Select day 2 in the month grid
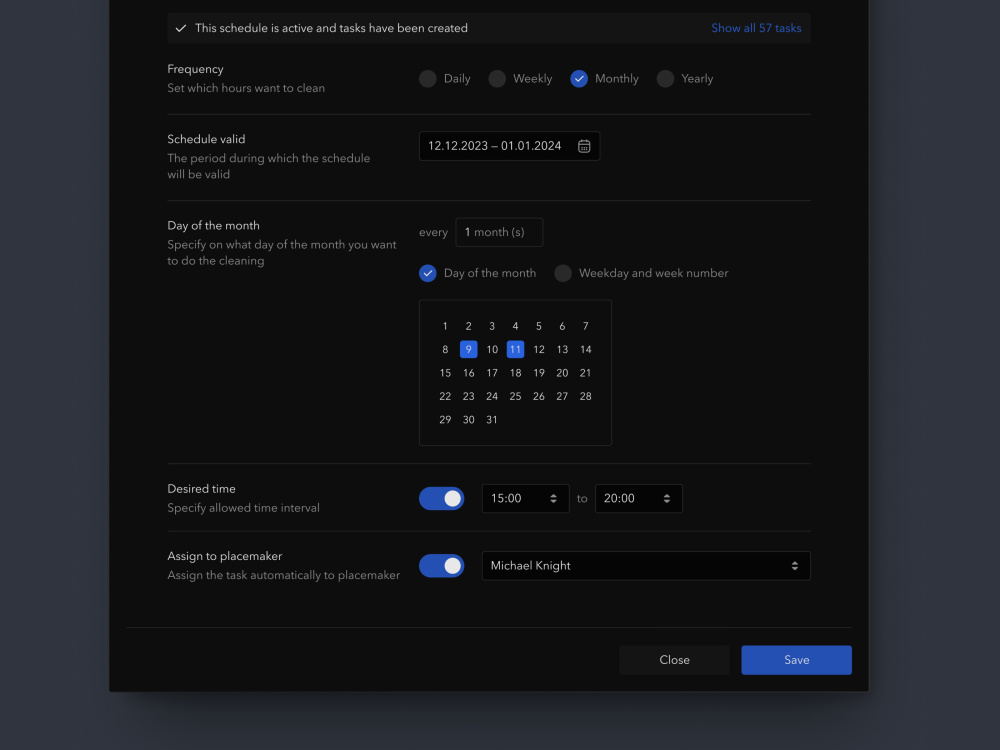 click(x=469, y=326)
